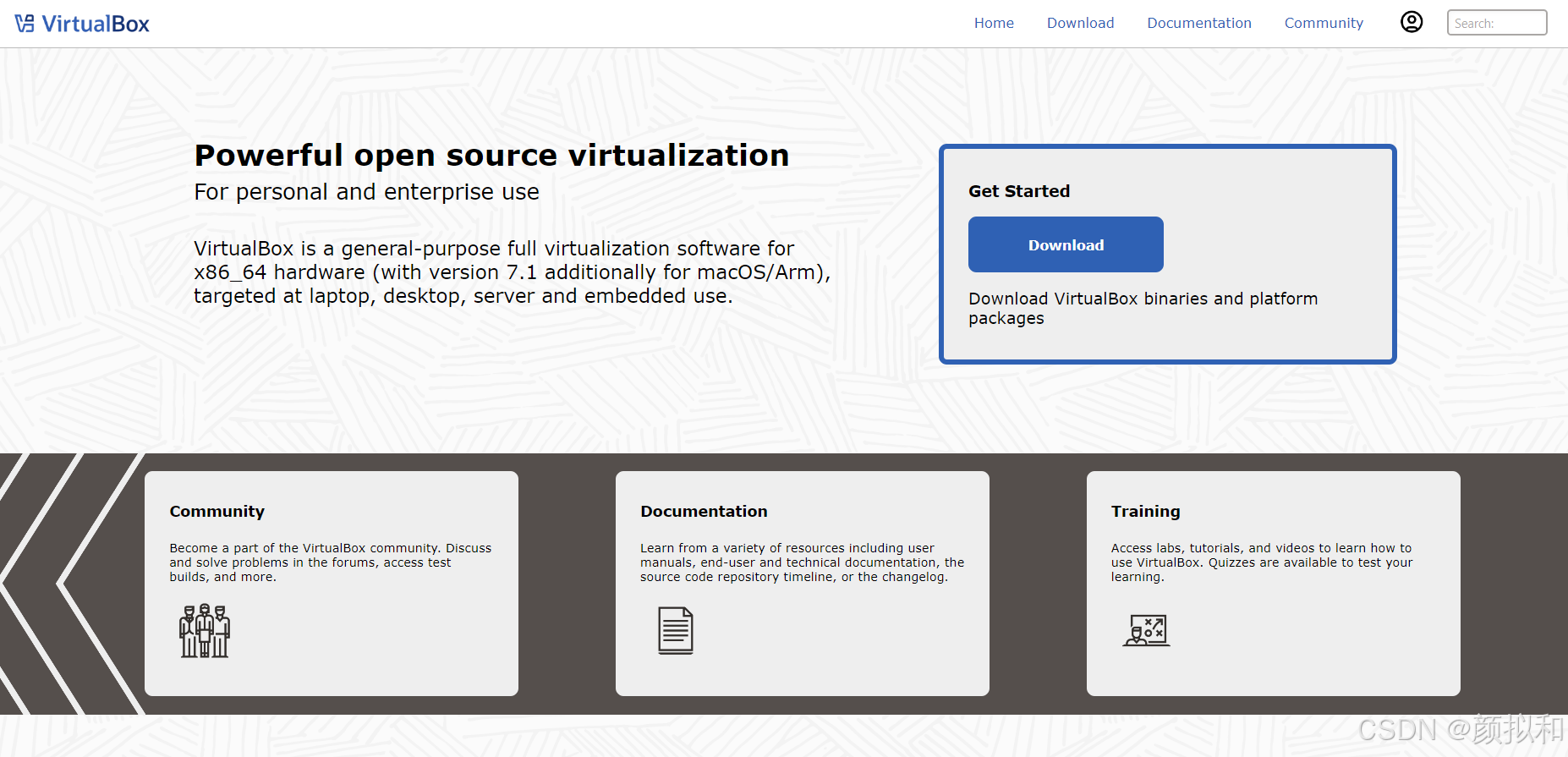Viewport: 1568px width, 757px height.
Task: Click the VirtualBox general-purpose description paragraph
Action: point(513,272)
